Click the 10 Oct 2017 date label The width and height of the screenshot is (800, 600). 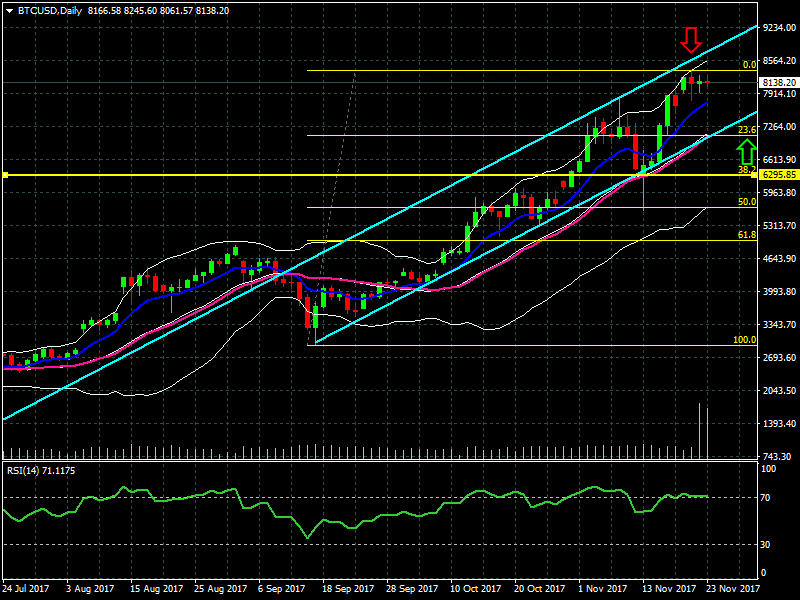click(x=476, y=588)
